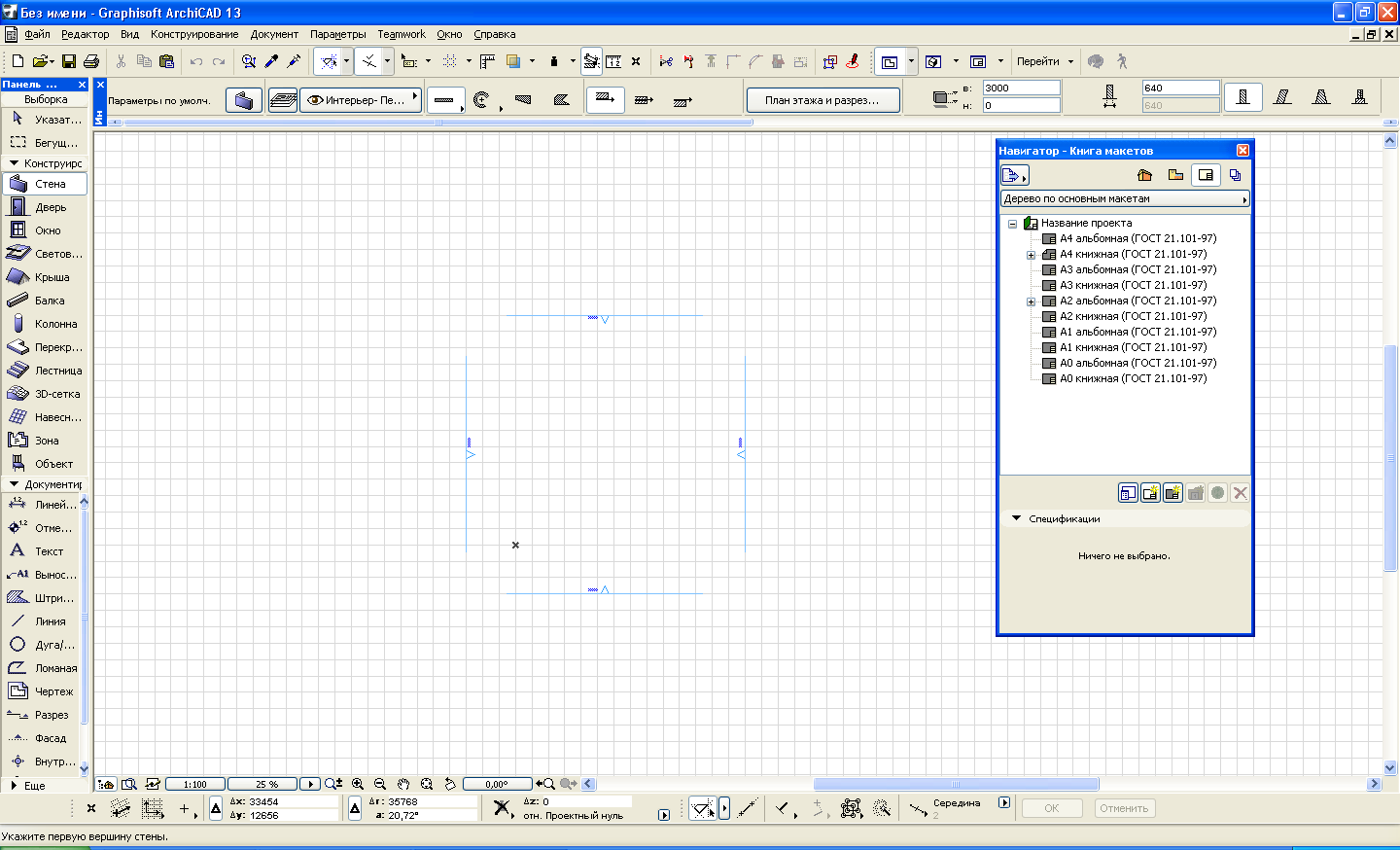
Task: Select the Line (Линия) tool
Action: (41, 621)
